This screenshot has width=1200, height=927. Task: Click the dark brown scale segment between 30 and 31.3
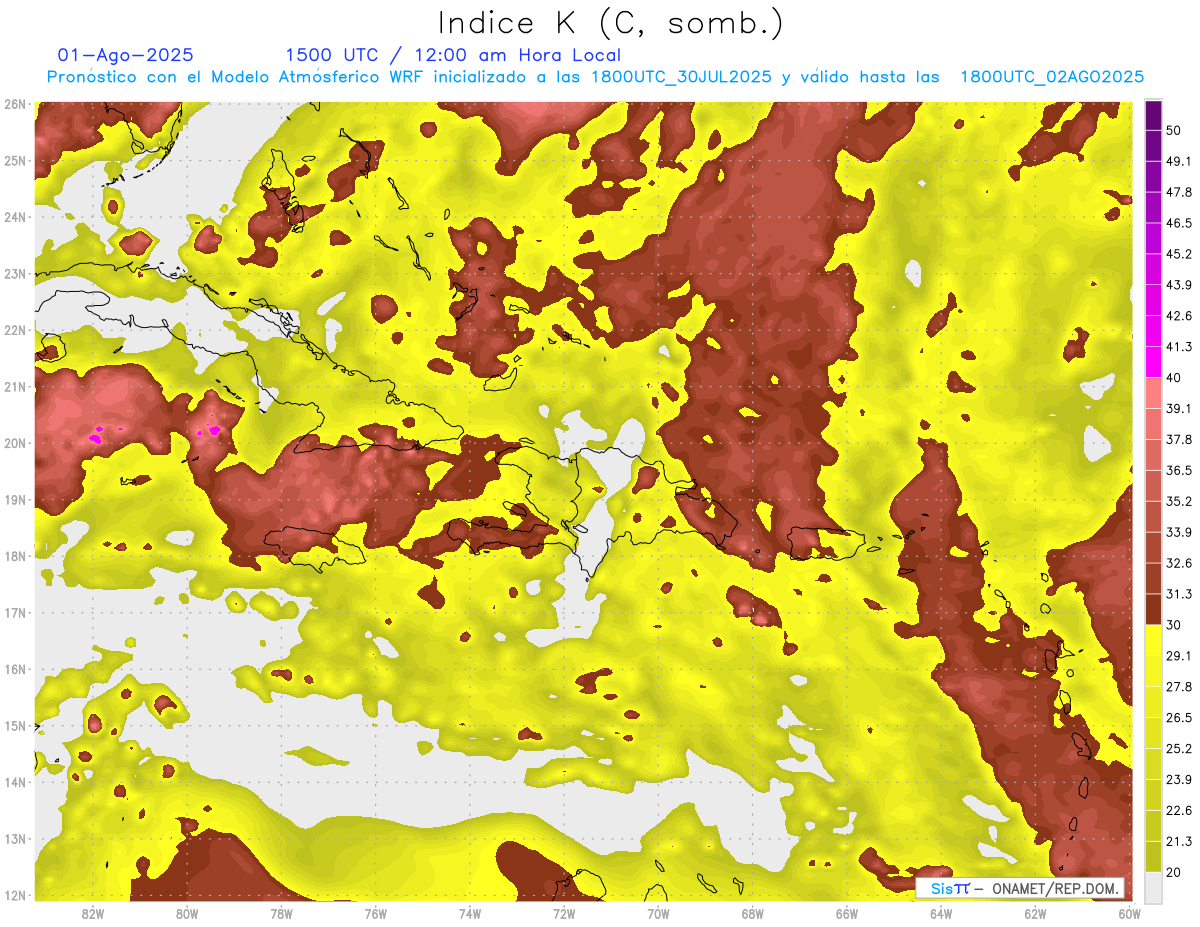coord(1153,609)
